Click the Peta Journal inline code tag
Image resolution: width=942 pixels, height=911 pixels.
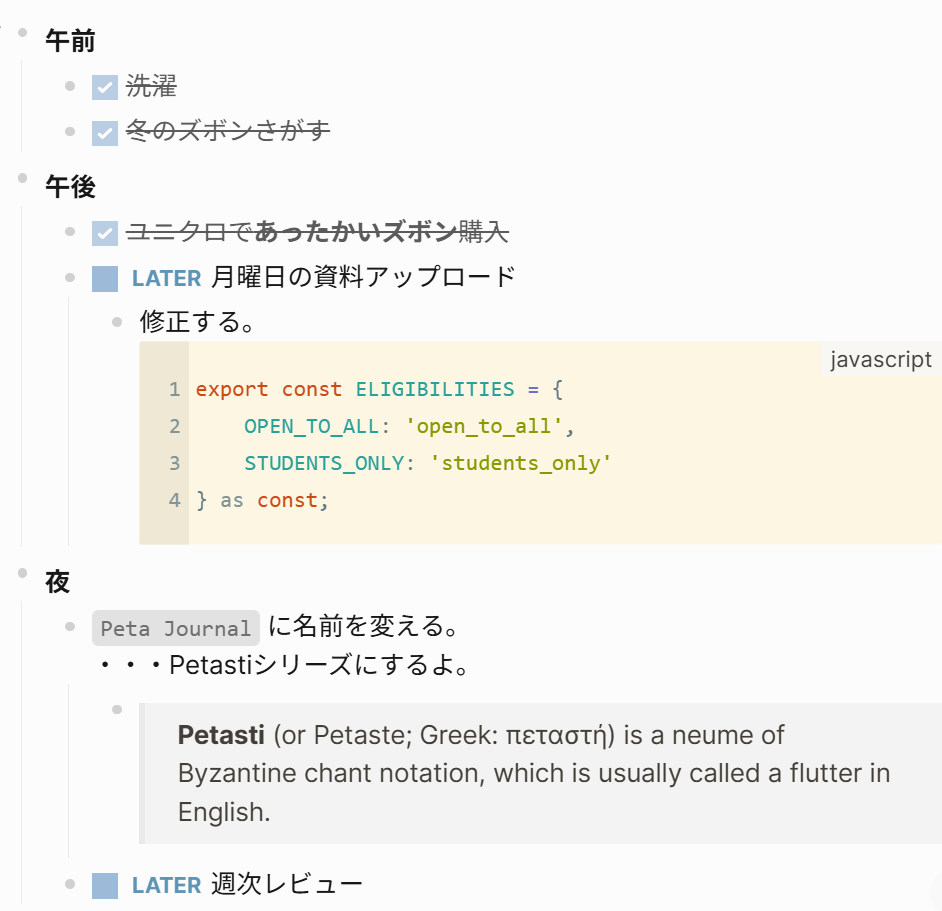pyautogui.click(x=175, y=628)
